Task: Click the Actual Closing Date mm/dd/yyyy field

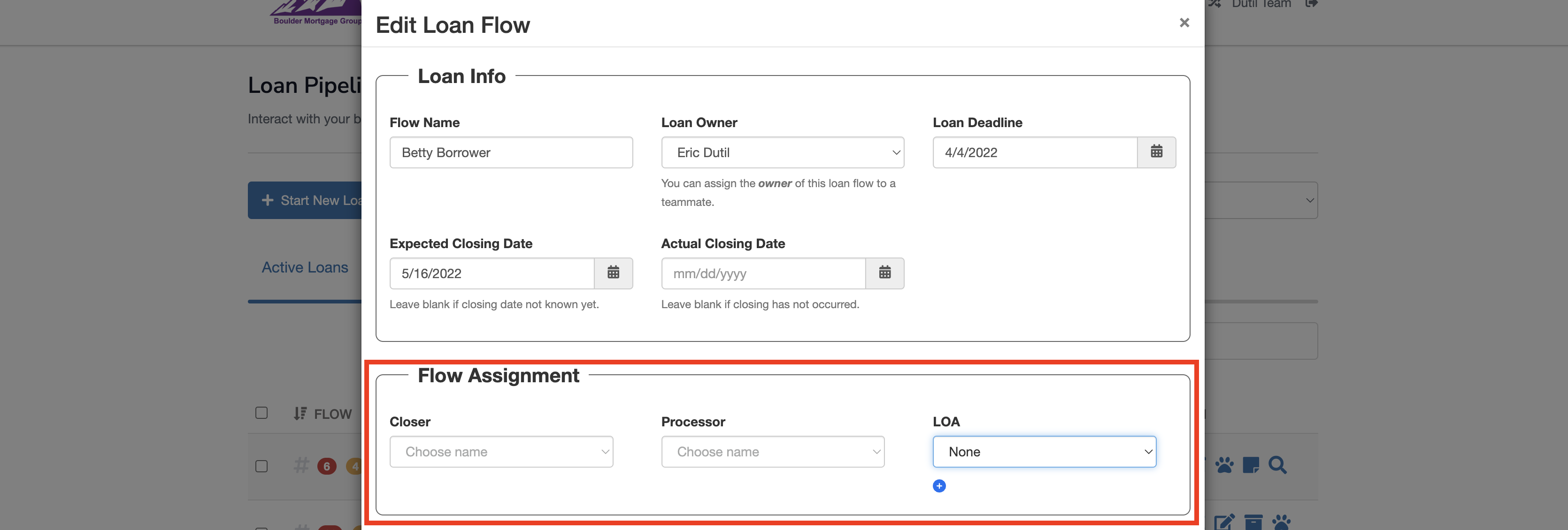Action: (763, 273)
